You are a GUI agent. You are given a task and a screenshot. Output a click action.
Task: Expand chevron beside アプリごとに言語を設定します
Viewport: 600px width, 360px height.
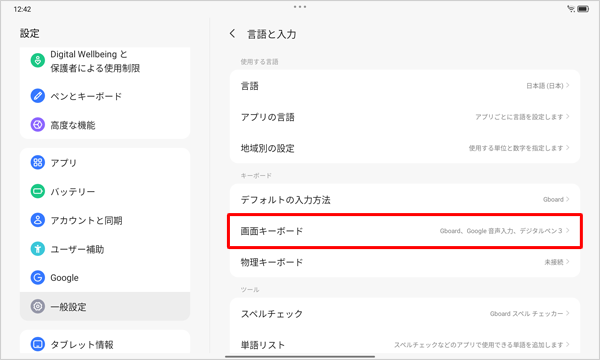pos(568,116)
